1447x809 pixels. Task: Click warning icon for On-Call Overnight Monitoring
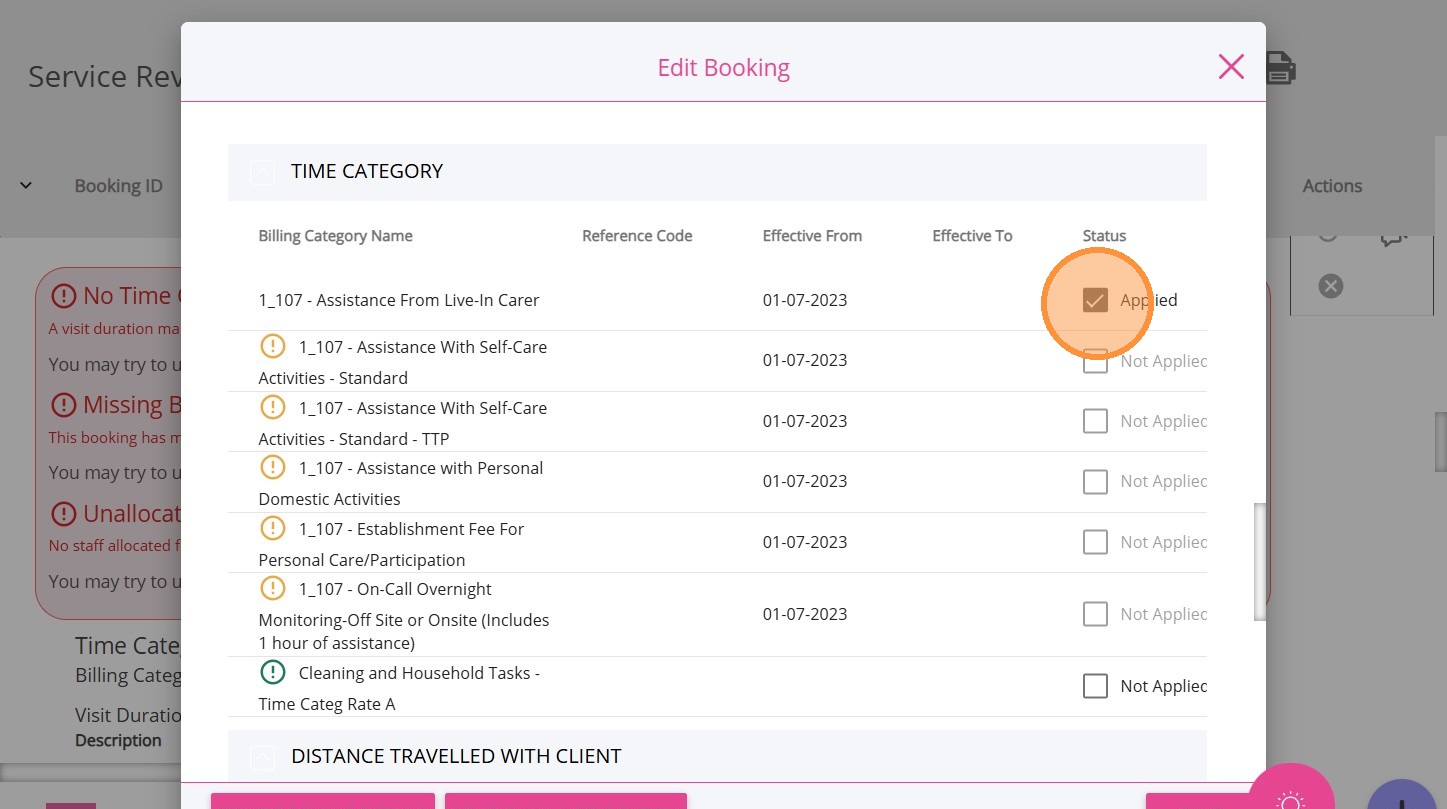pos(273,589)
